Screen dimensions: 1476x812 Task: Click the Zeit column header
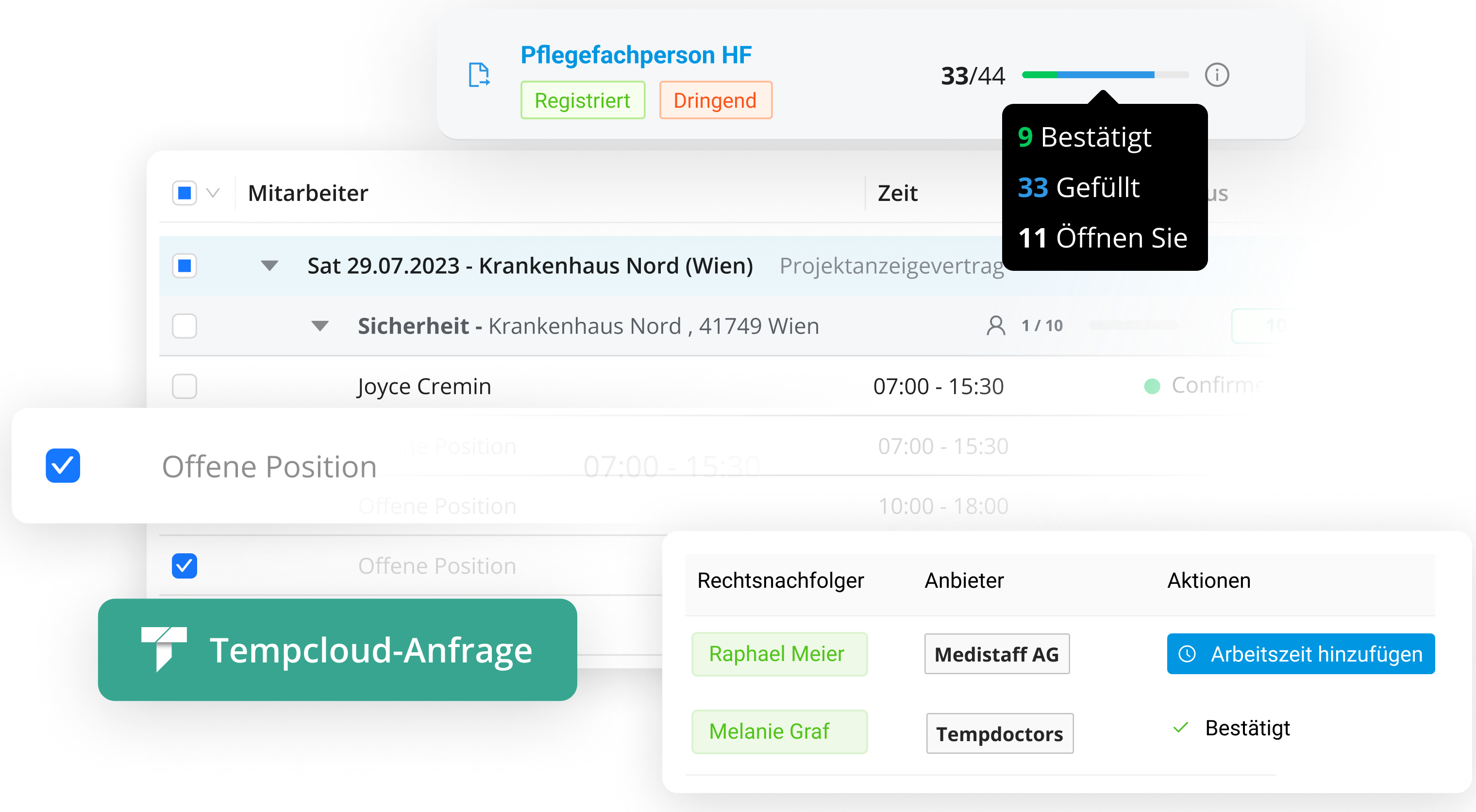click(897, 194)
